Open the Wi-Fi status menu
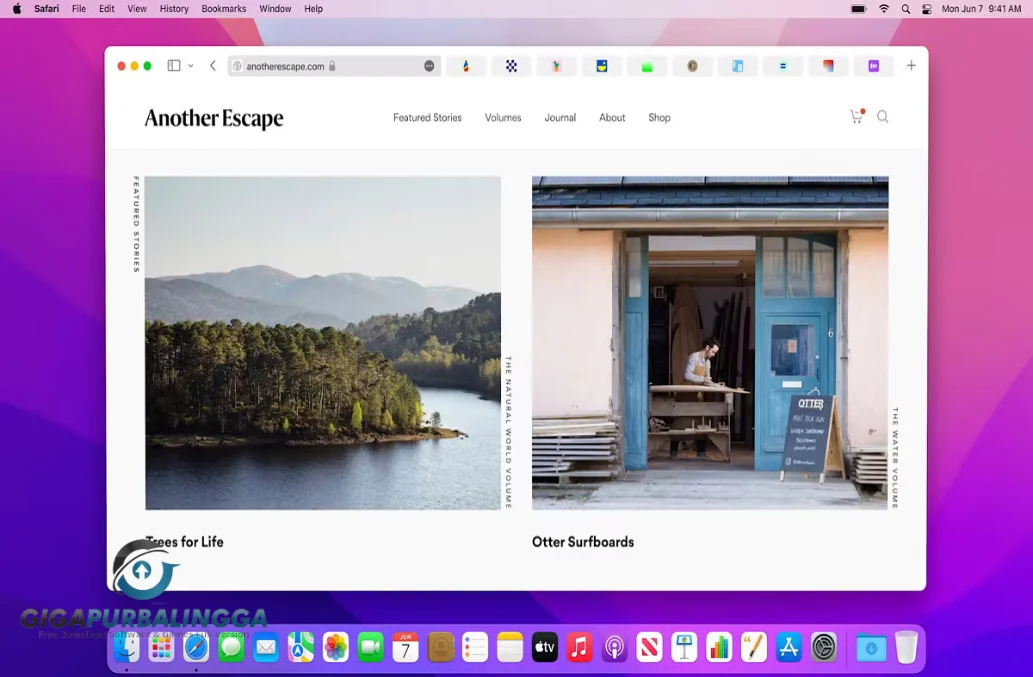 click(884, 9)
